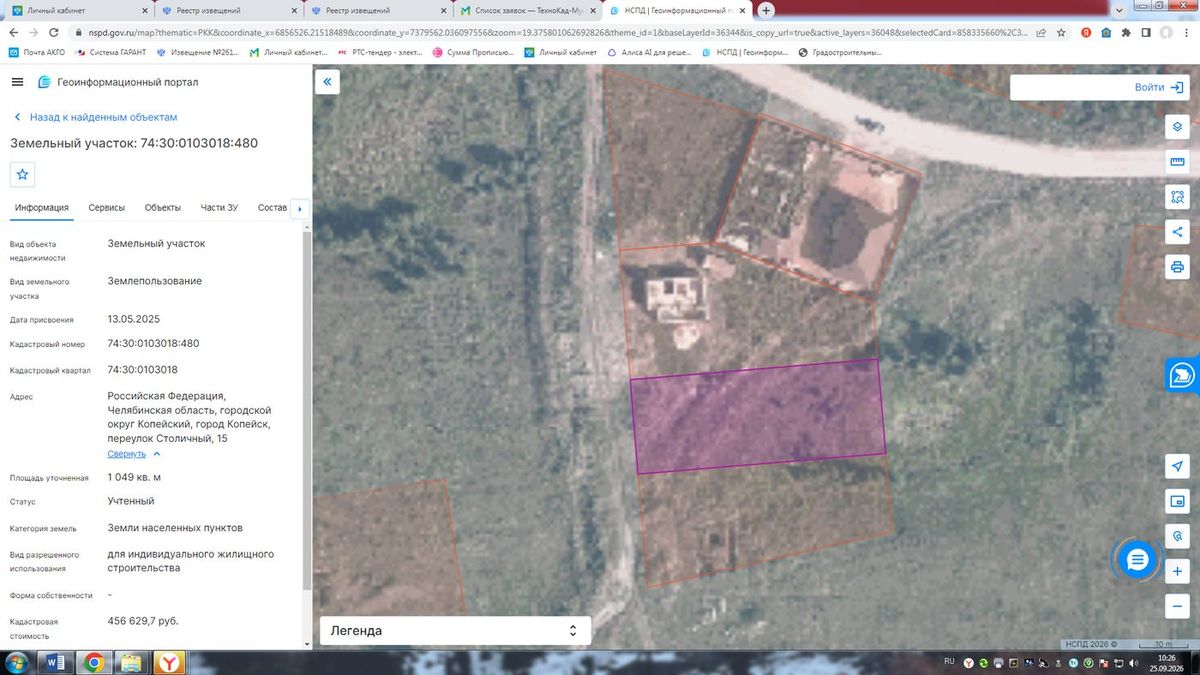The height and width of the screenshot is (675, 1200).
Task: Expand the Легенда dropdown
Action: click(x=455, y=631)
